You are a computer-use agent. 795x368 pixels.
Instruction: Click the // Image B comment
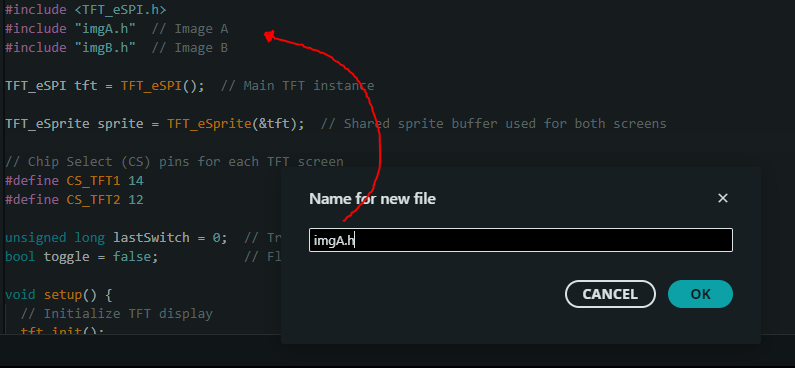(x=190, y=48)
